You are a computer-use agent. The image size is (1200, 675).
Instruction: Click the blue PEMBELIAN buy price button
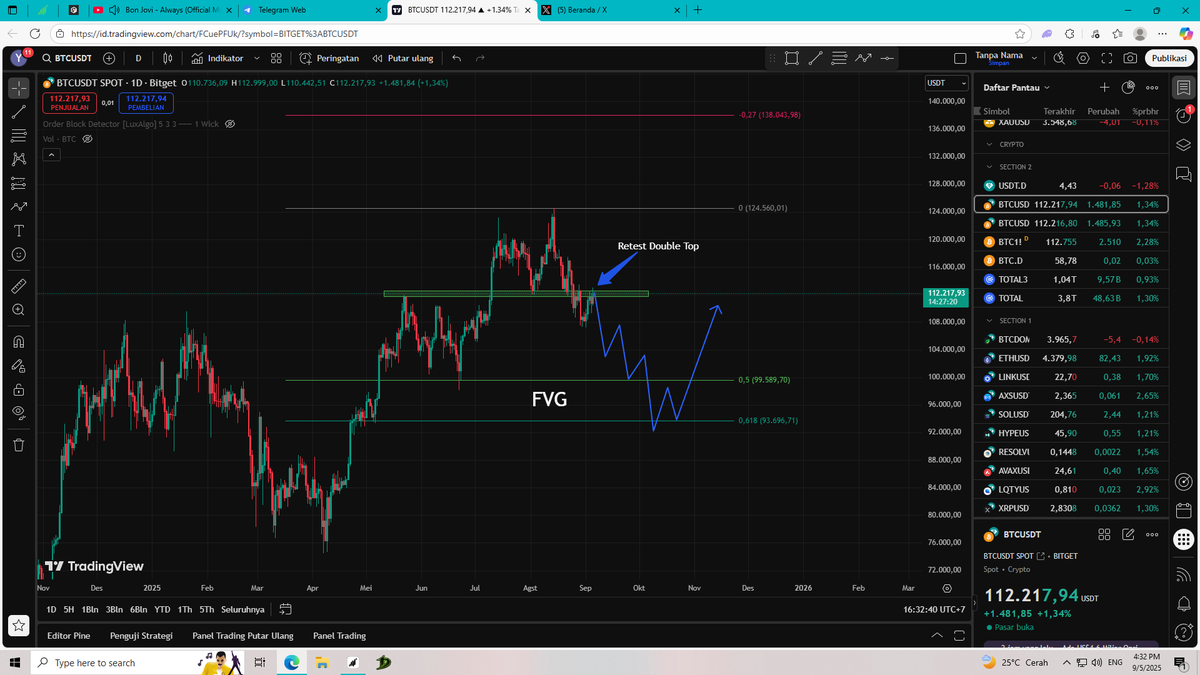tap(146, 102)
